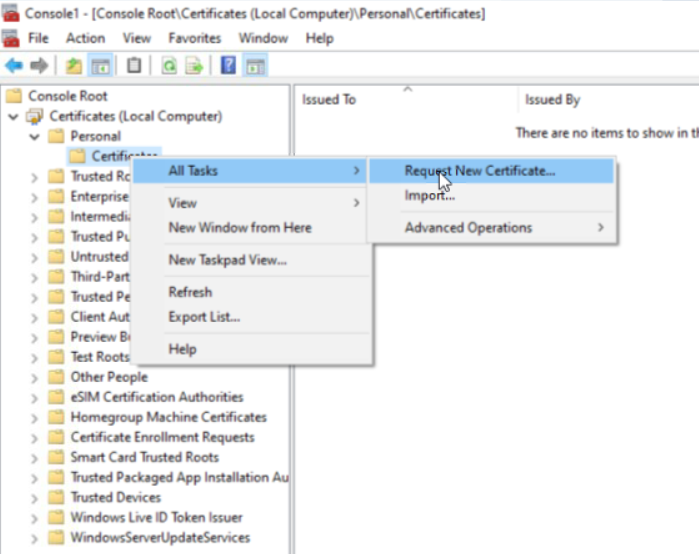This screenshot has width=699, height=554.
Task: Click the Export List toolbar icon
Action: click(x=194, y=66)
